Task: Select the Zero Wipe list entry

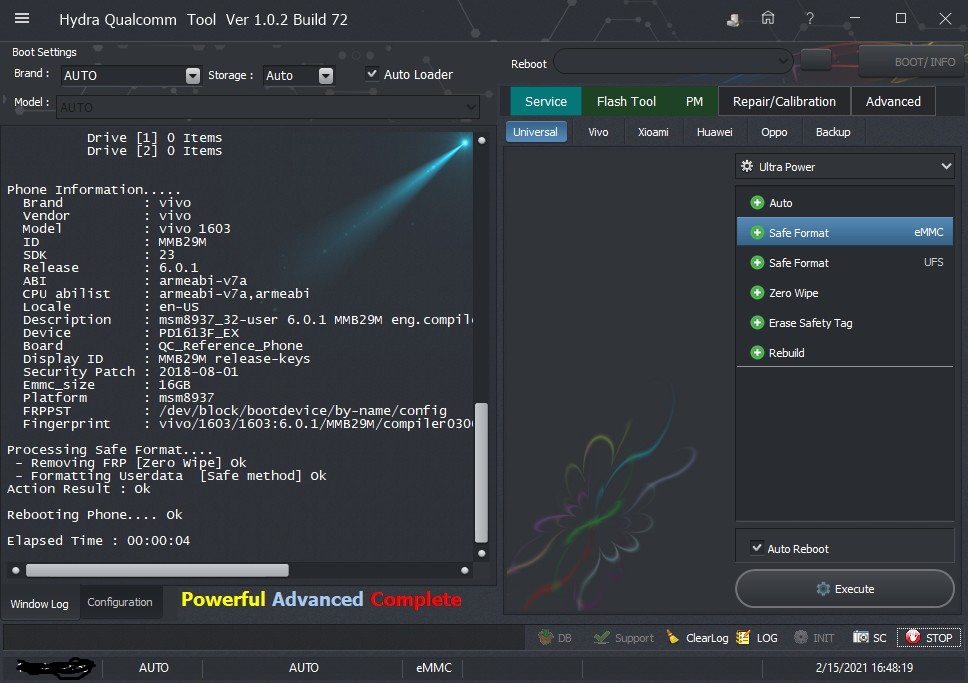Action: tap(845, 293)
